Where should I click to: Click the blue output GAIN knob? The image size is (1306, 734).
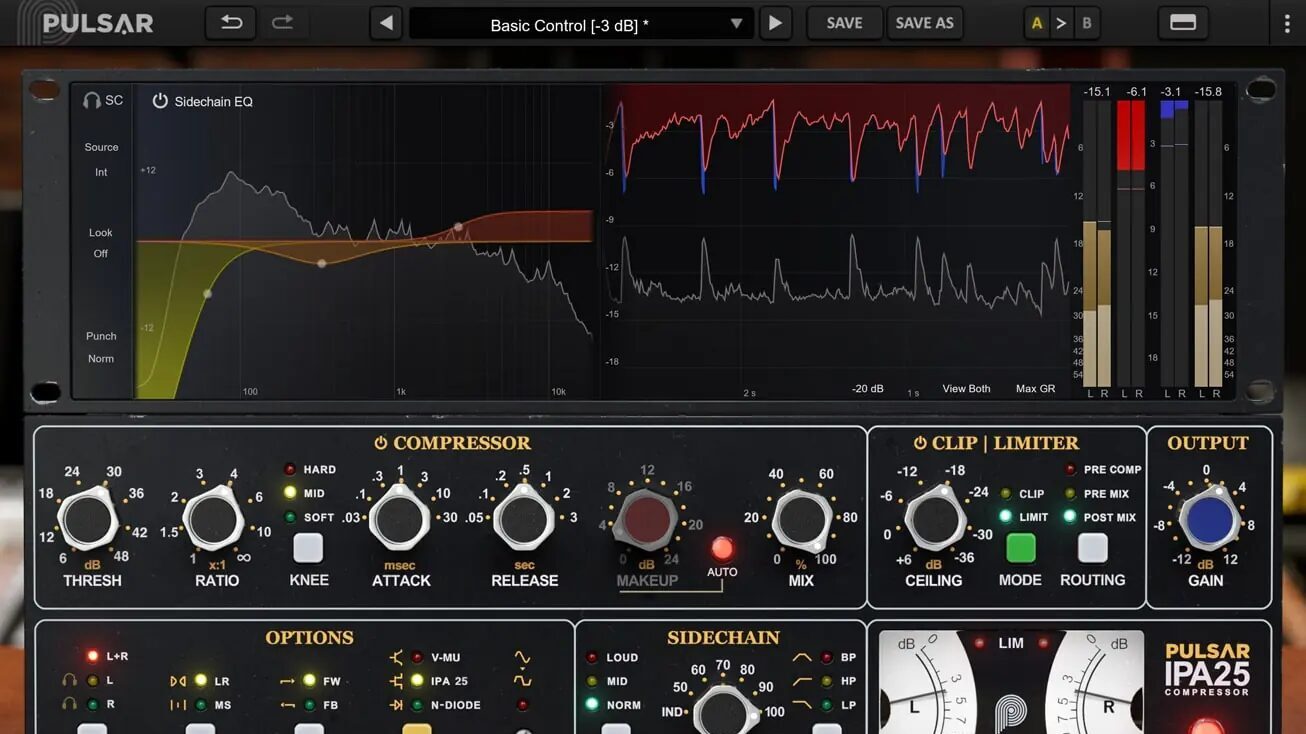[1207, 520]
